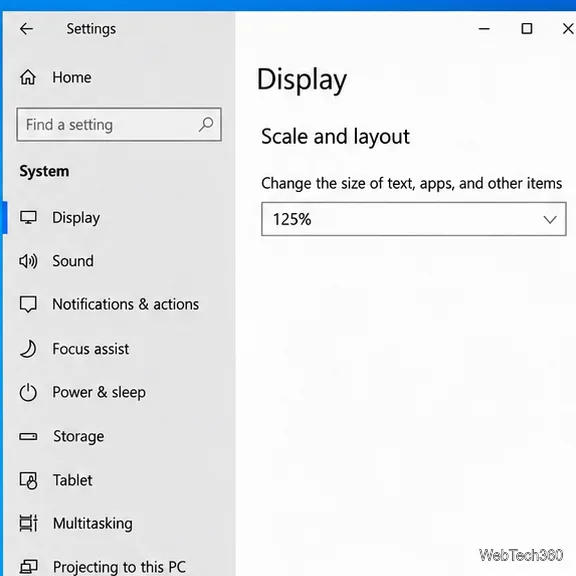Image resolution: width=576 pixels, height=576 pixels.
Task: Open Tablet settings label
Action: (73, 480)
